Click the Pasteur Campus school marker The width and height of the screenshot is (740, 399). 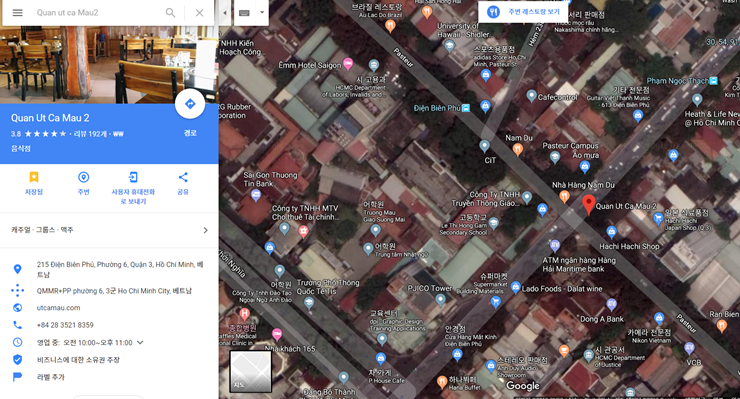[x=555, y=157]
